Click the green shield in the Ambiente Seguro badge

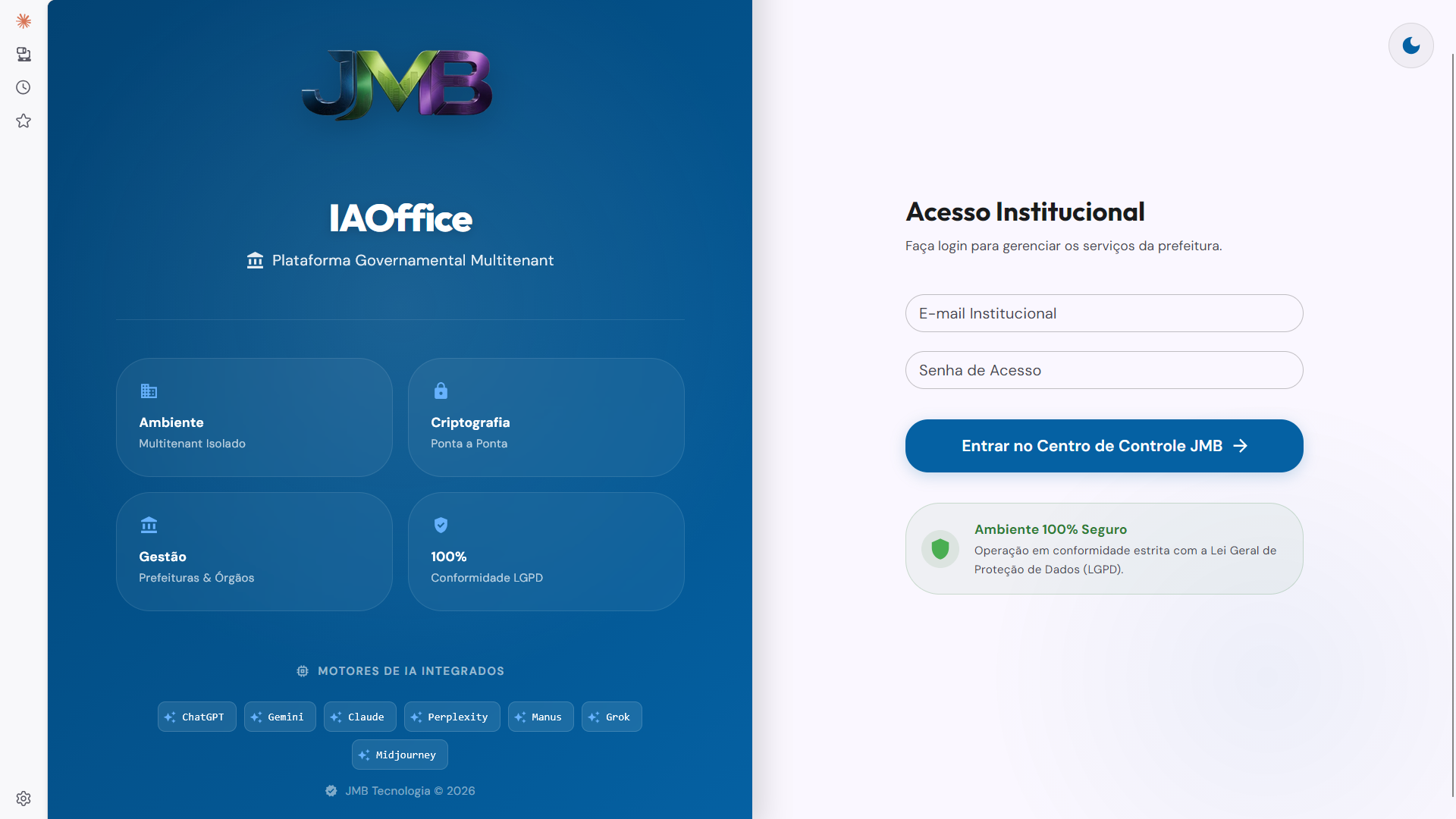[x=940, y=548]
